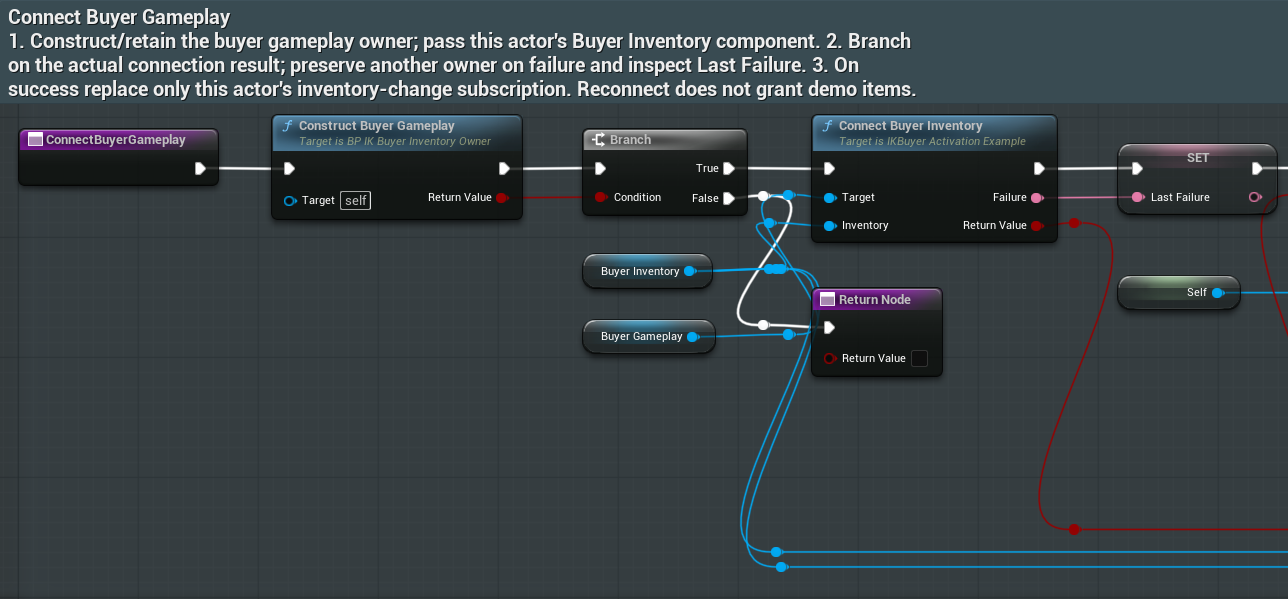The width and height of the screenshot is (1288, 599).
Task: Click the 'Target is BP IK Buyer Inventory Owner' subtitle
Action: (395, 141)
